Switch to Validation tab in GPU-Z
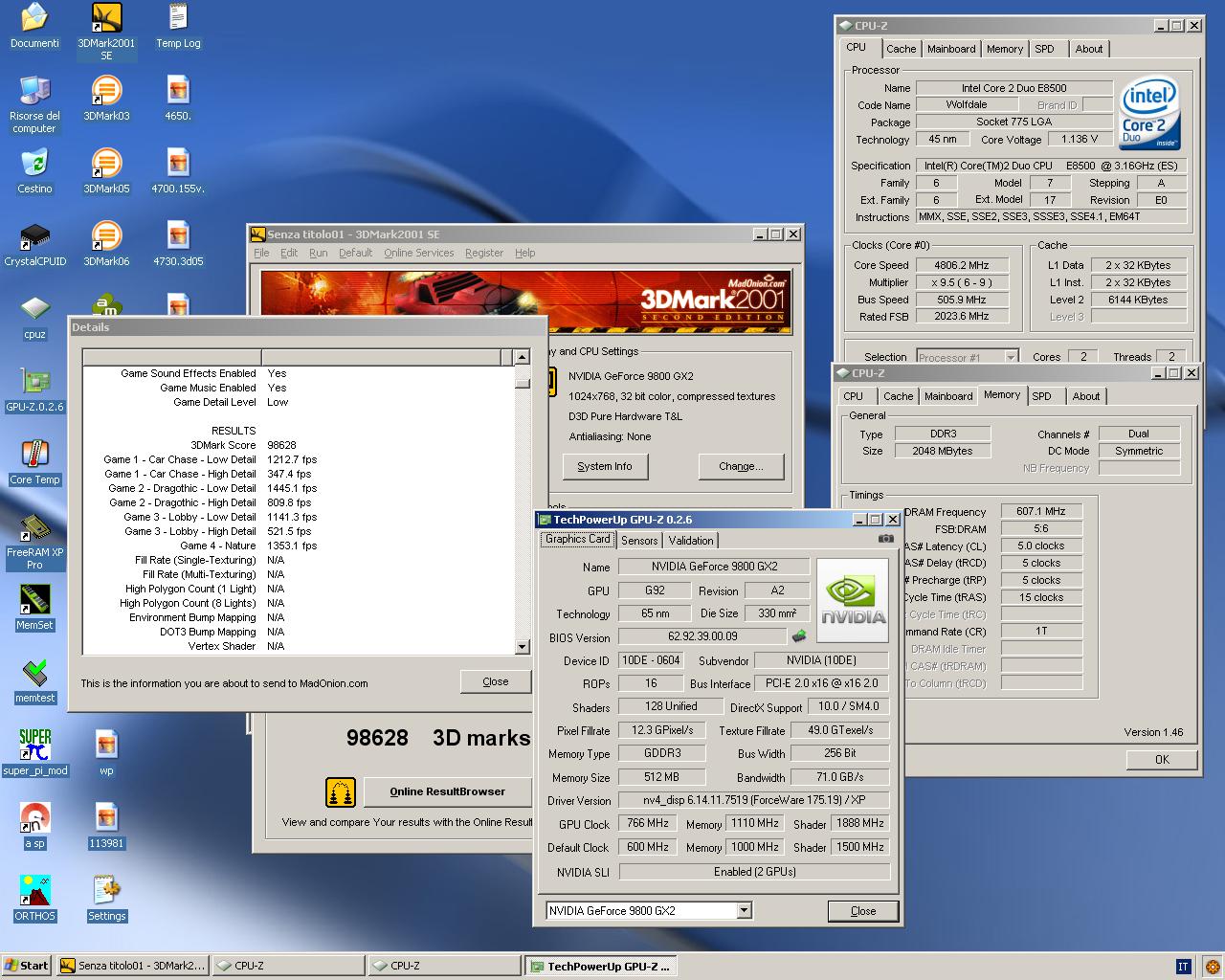This screenshot has width=1225, height=980. tap(691, 540)
